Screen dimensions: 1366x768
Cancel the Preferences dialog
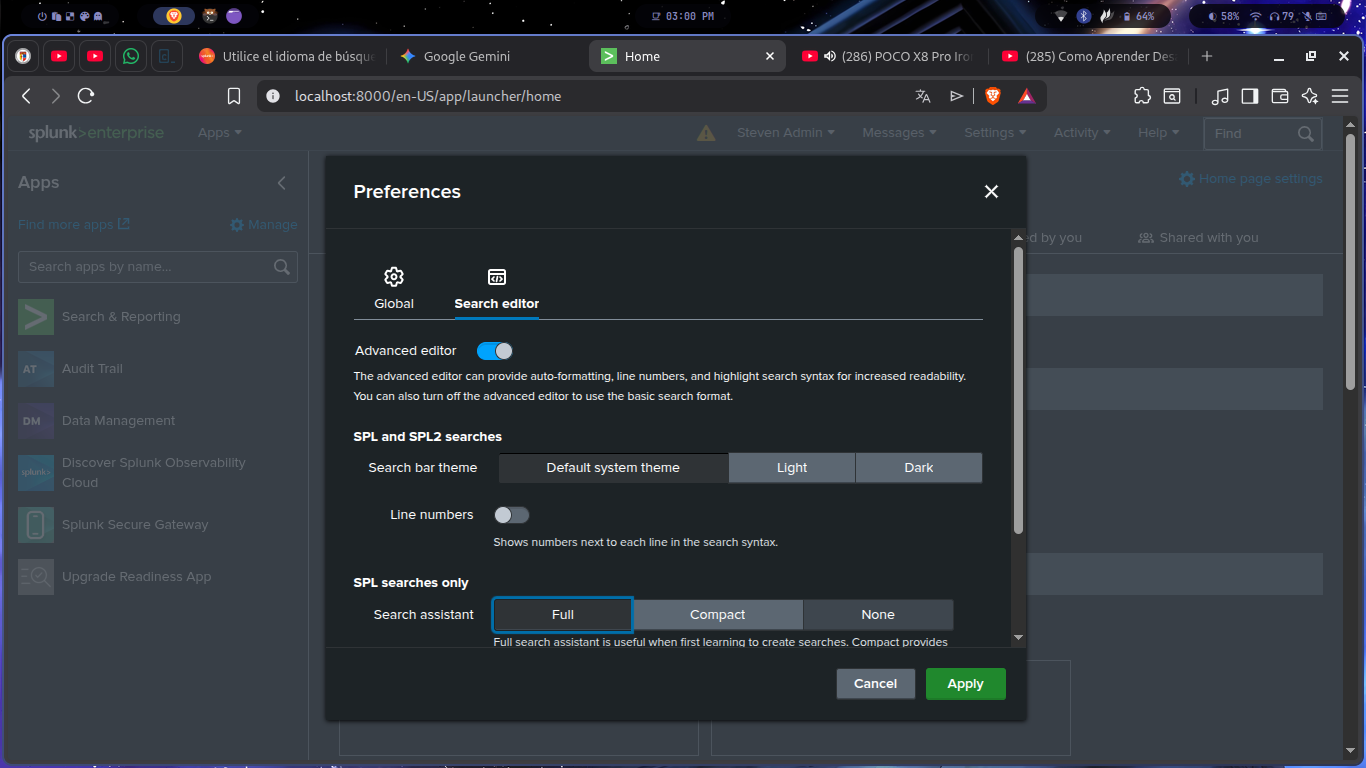(x=875, y=684)
